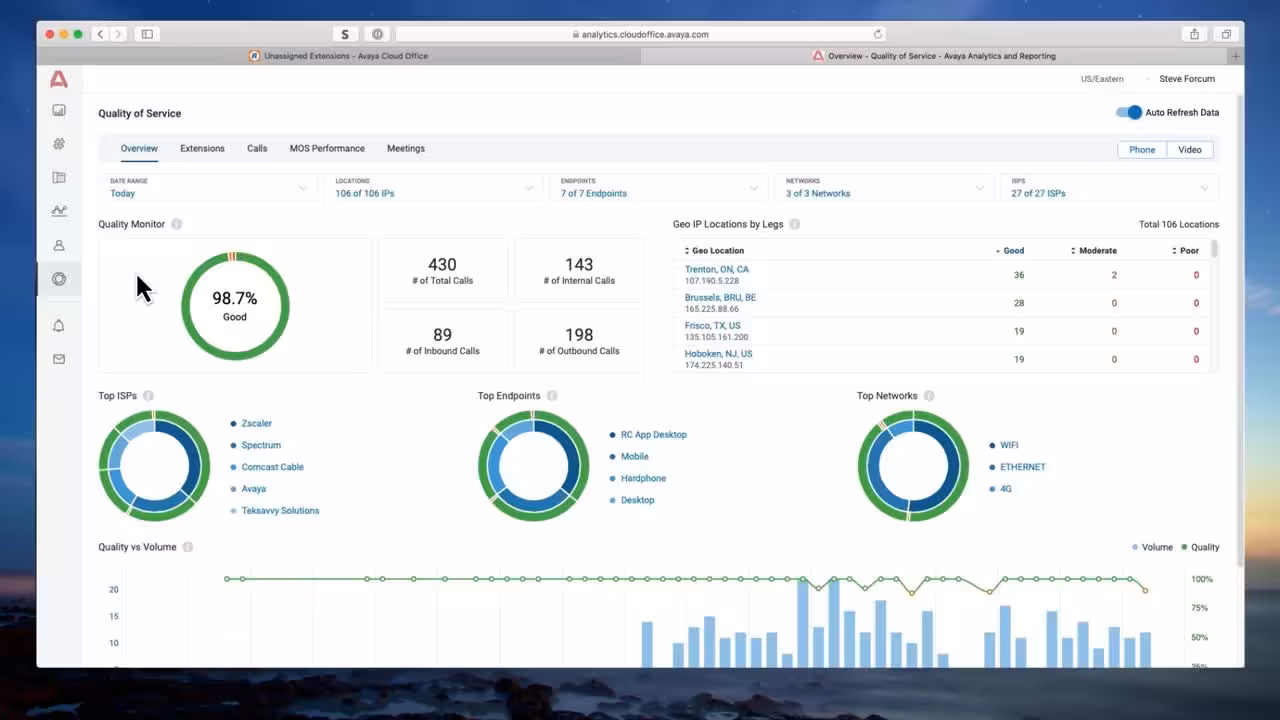
Task: Click the user profile sidebar icon
Action: click(x=59, y=245)
